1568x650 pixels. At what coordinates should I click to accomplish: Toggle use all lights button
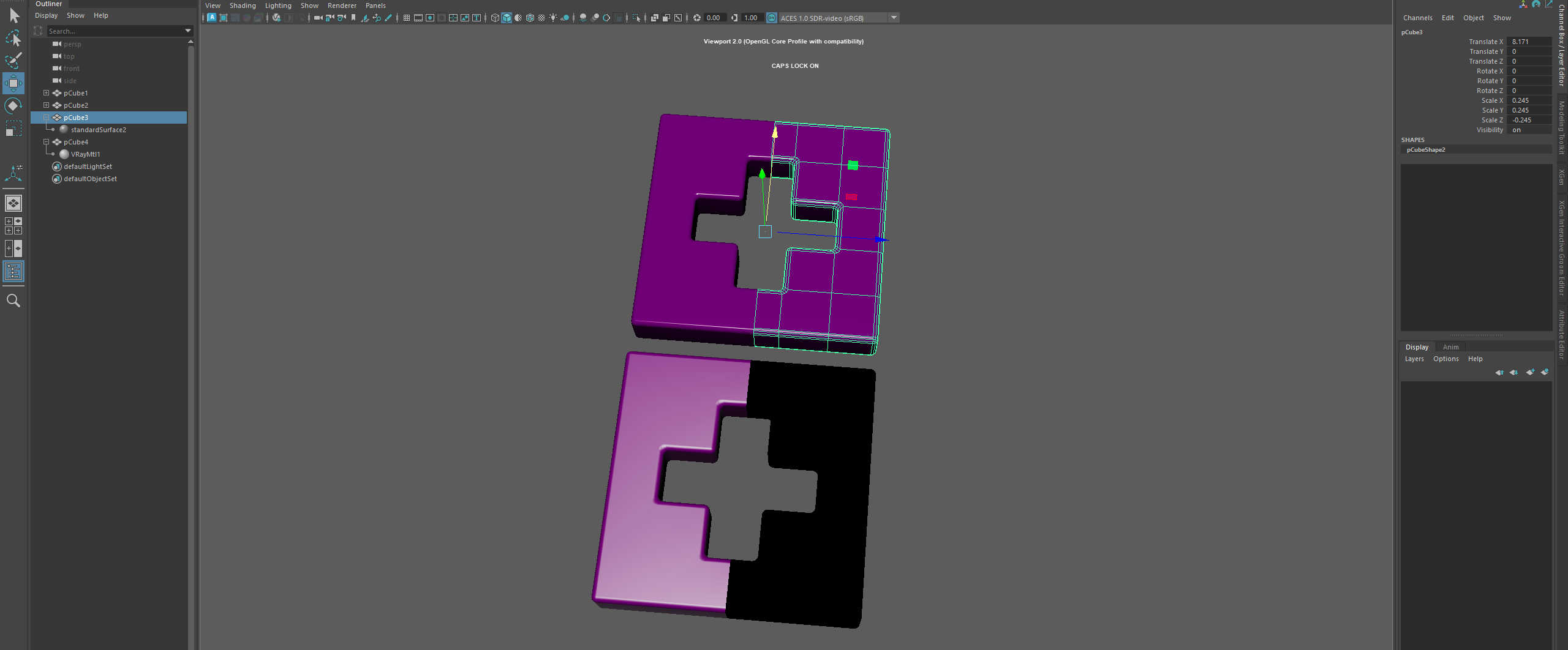pos(552,18)
